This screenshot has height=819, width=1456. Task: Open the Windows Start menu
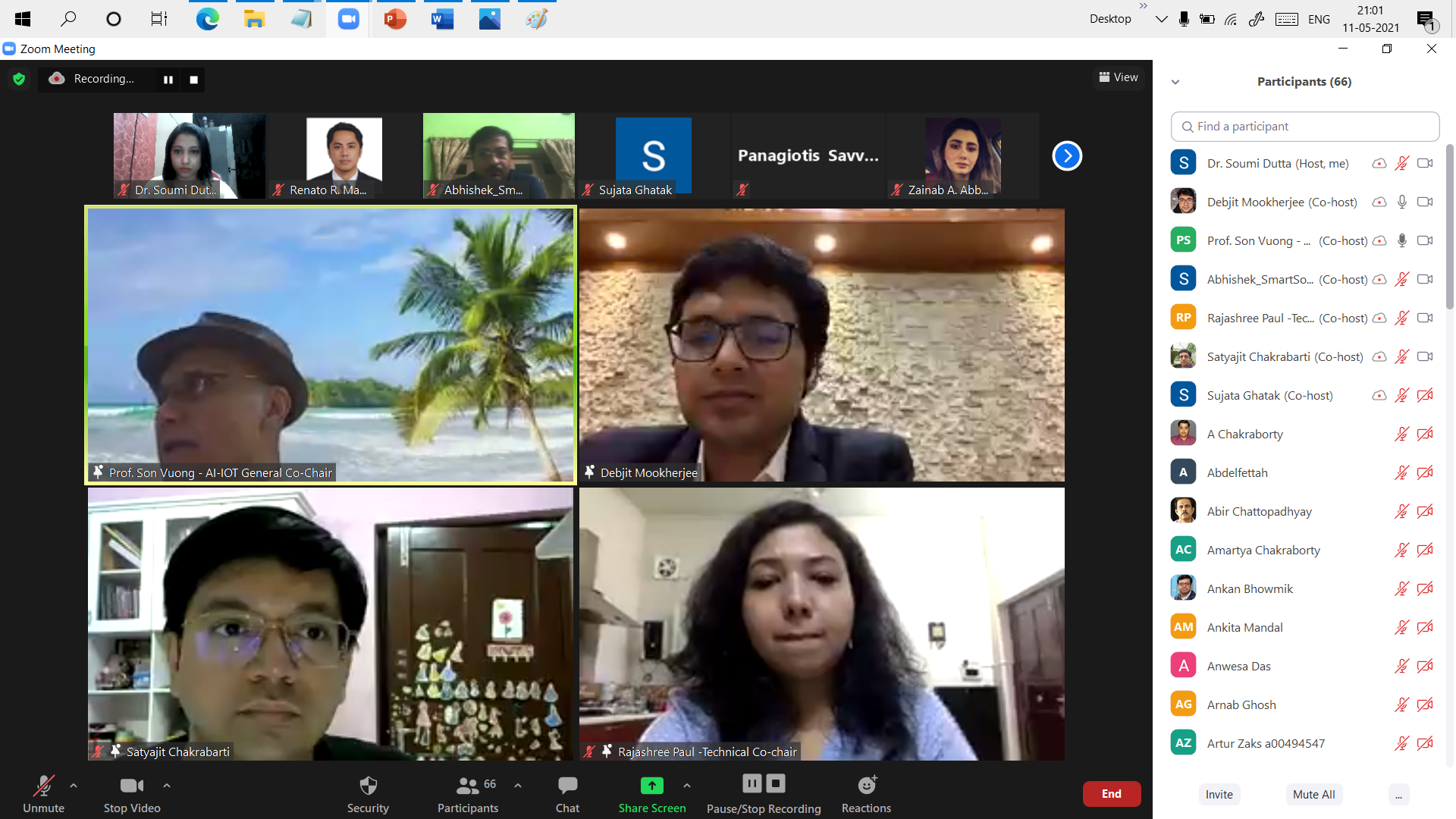(x=23, y=19)
